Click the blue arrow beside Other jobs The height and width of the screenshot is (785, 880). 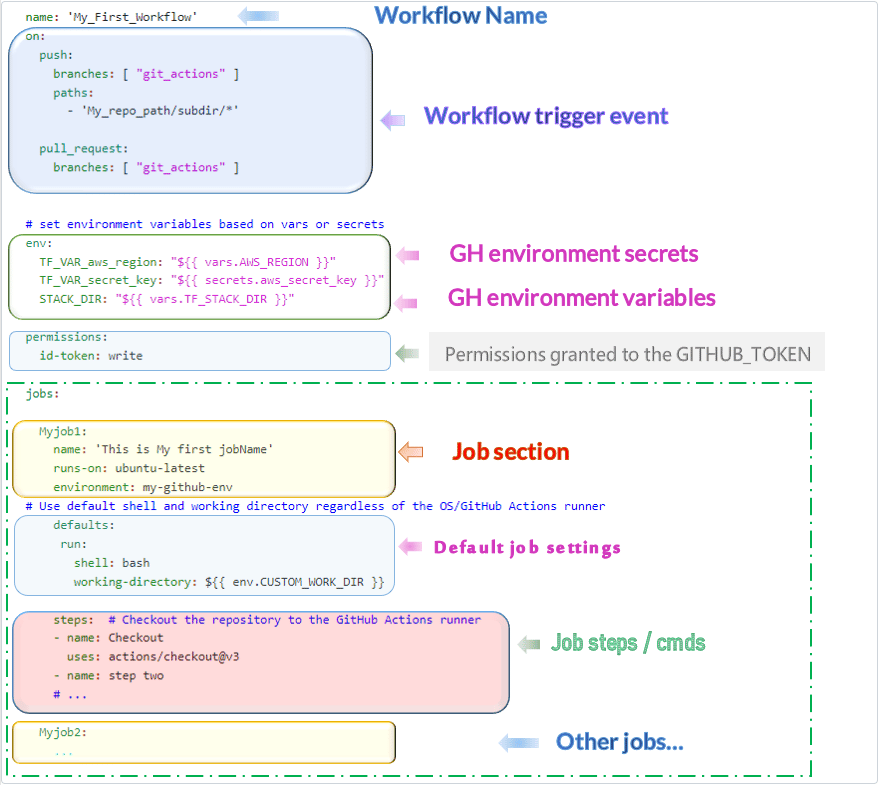pyautogui.click(x=518, y=742)
